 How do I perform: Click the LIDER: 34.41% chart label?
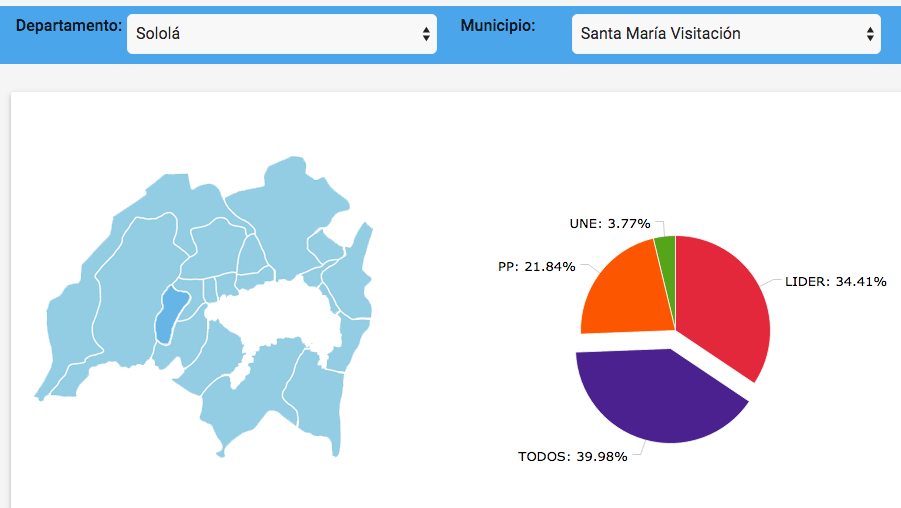coord(836,282)
